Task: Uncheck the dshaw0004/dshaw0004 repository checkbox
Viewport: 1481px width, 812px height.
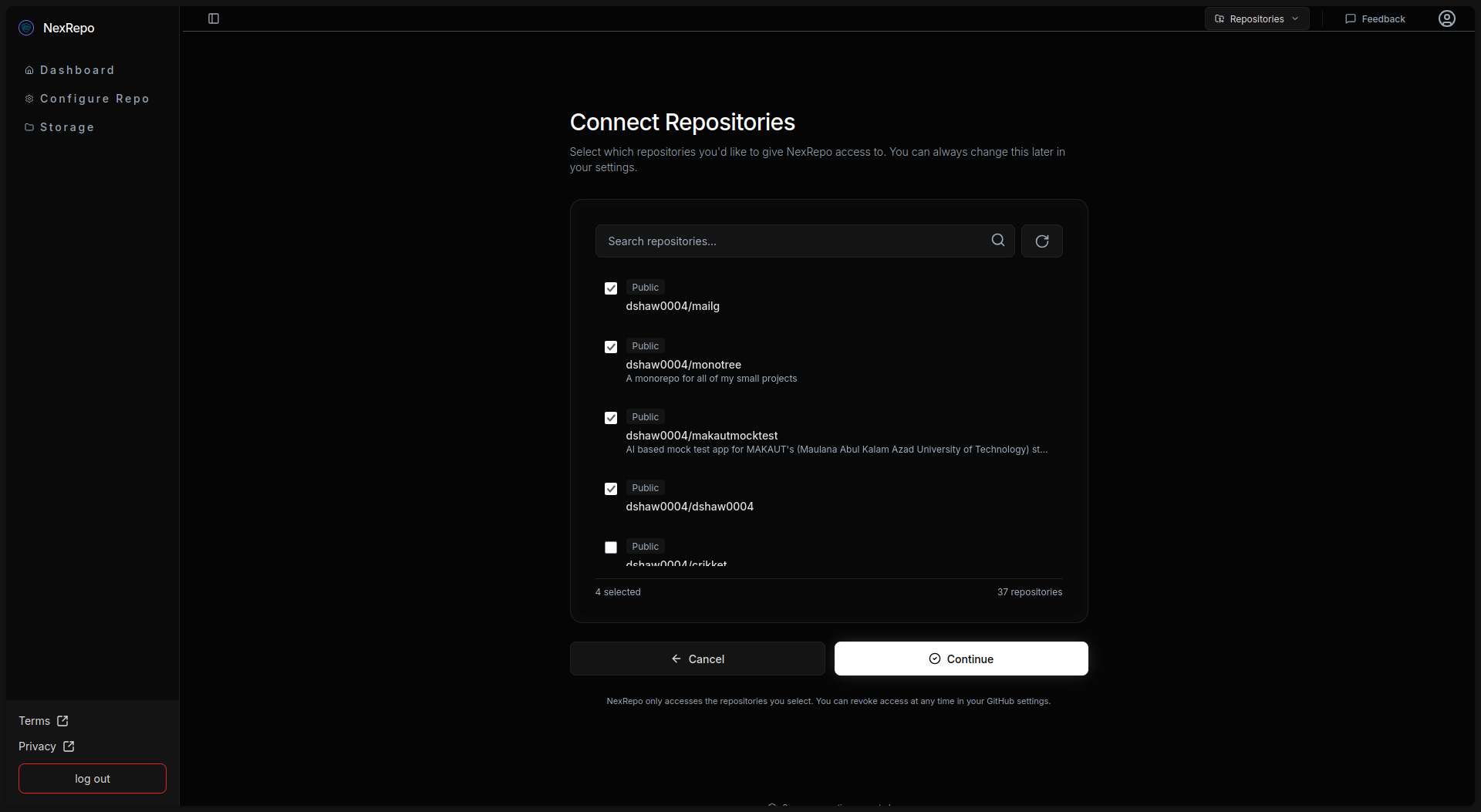Action: tap(611, 489)
